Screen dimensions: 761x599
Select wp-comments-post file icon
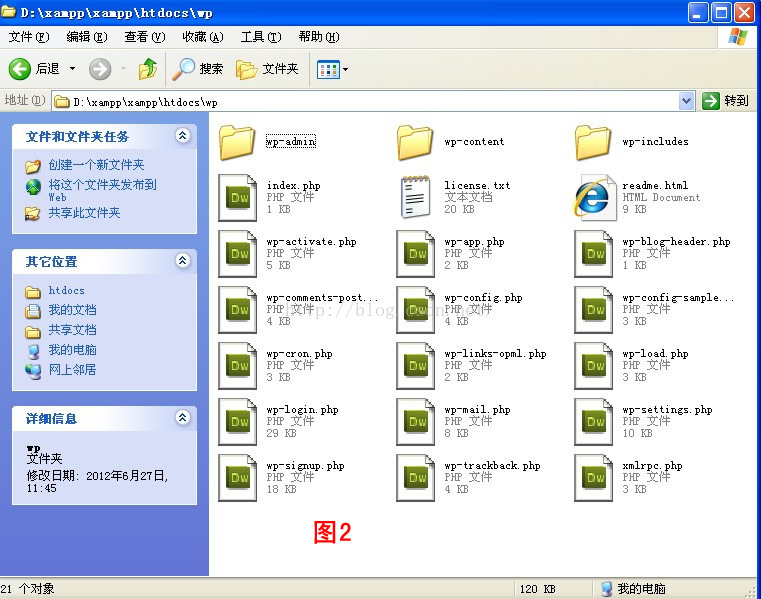(237, 310)
